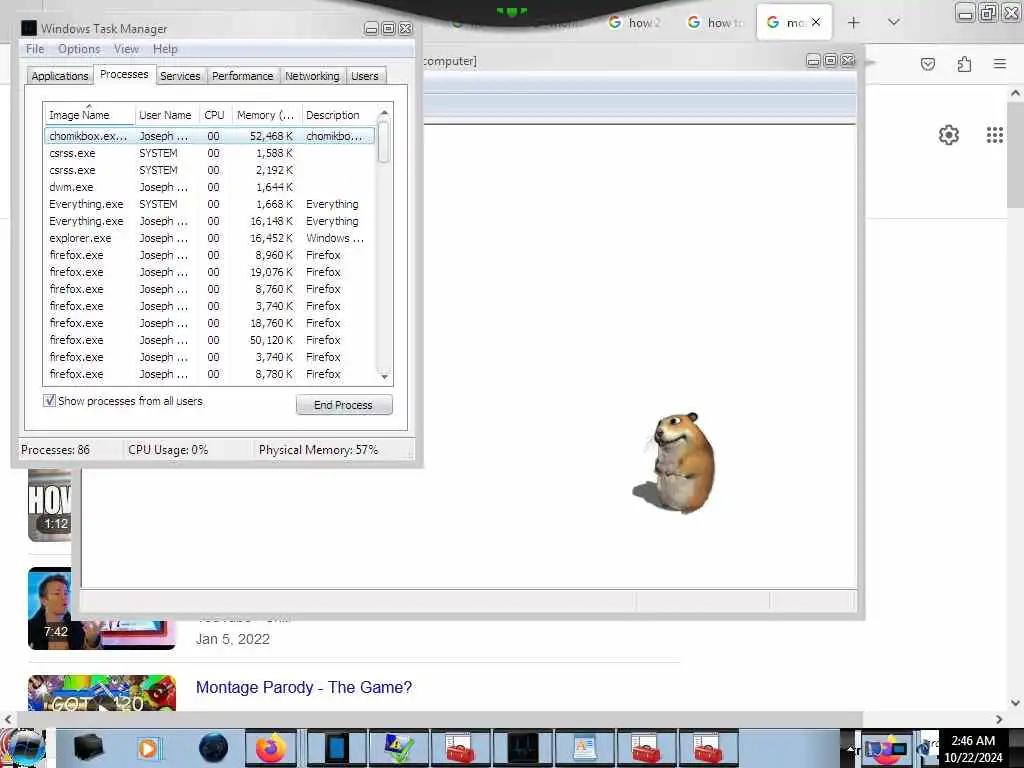Switch to the Networking tab
1024x768 pixels.
pos(312,76)
